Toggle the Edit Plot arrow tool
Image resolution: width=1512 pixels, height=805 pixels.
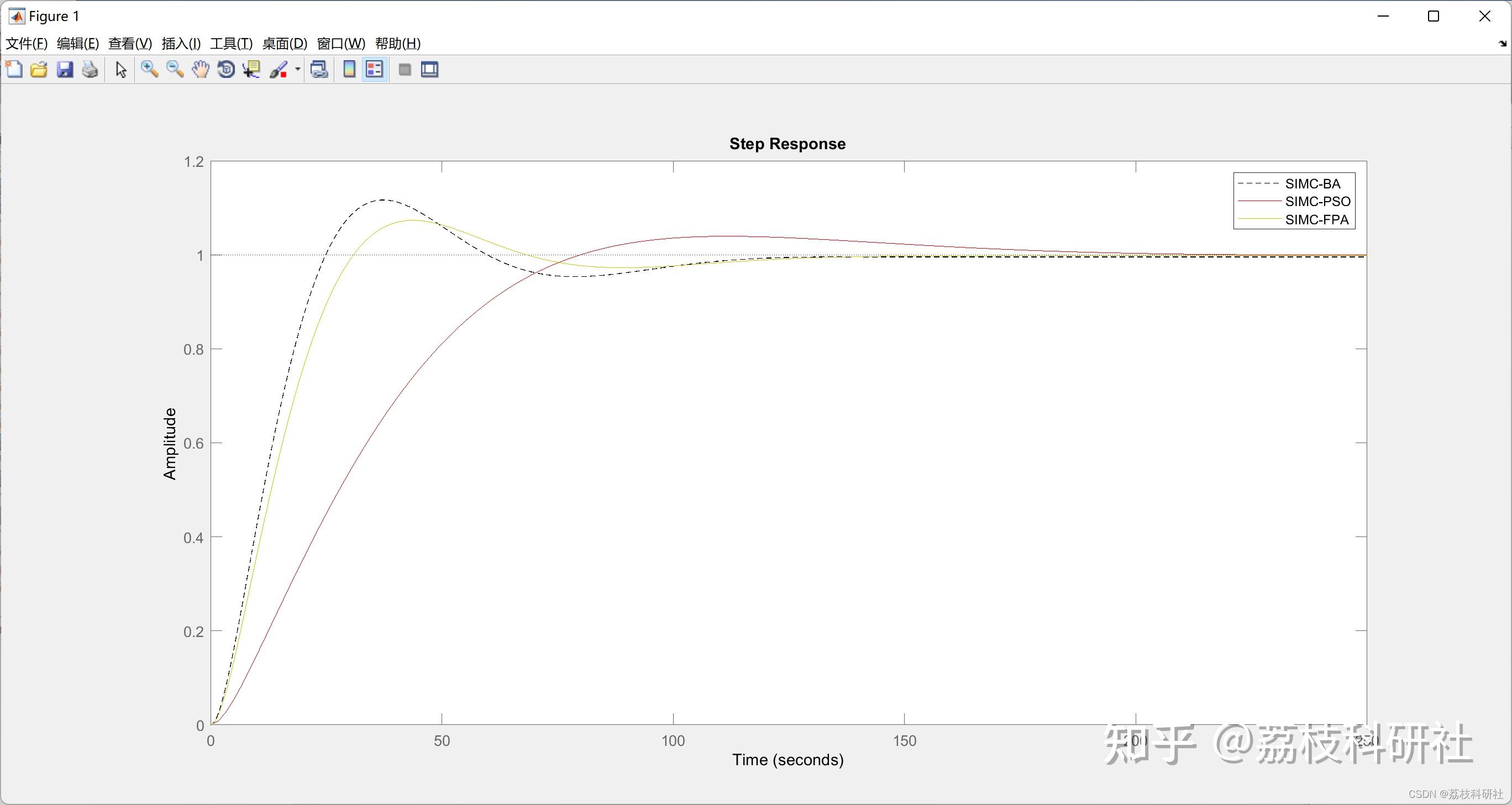121,69
